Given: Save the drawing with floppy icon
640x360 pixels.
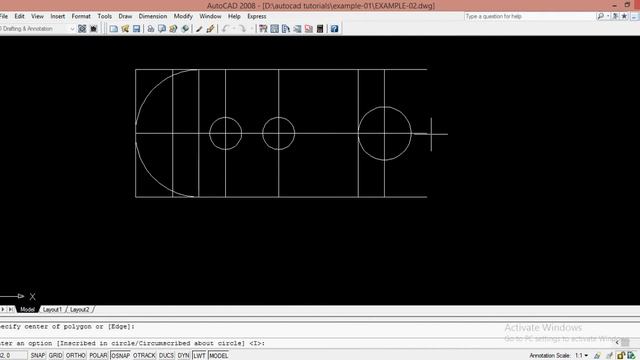Looking at the screenshot, I should pos(136,29).
